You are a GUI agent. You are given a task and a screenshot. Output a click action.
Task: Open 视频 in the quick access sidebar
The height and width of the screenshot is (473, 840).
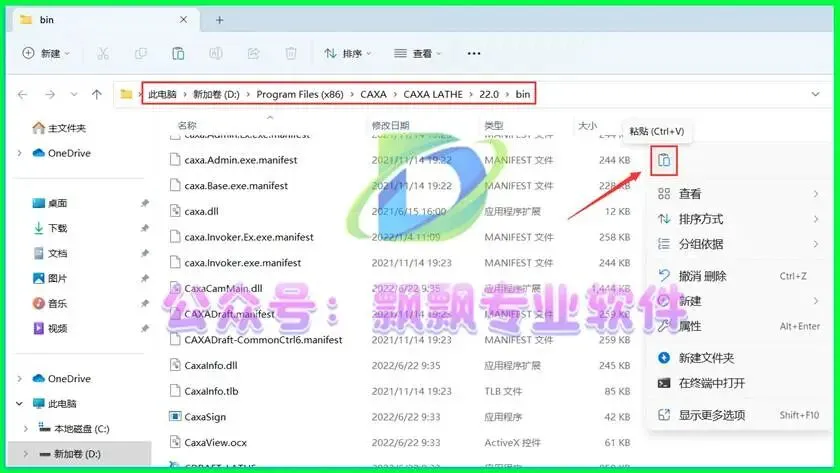(x=50, y=329)
